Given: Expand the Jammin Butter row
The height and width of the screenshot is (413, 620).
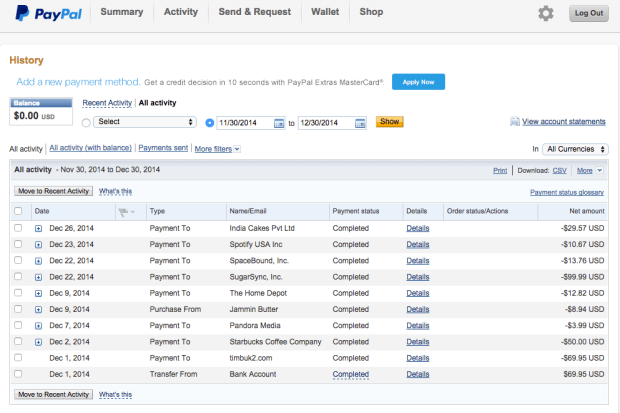Looking at the screenshot, I should coord(38,310).
